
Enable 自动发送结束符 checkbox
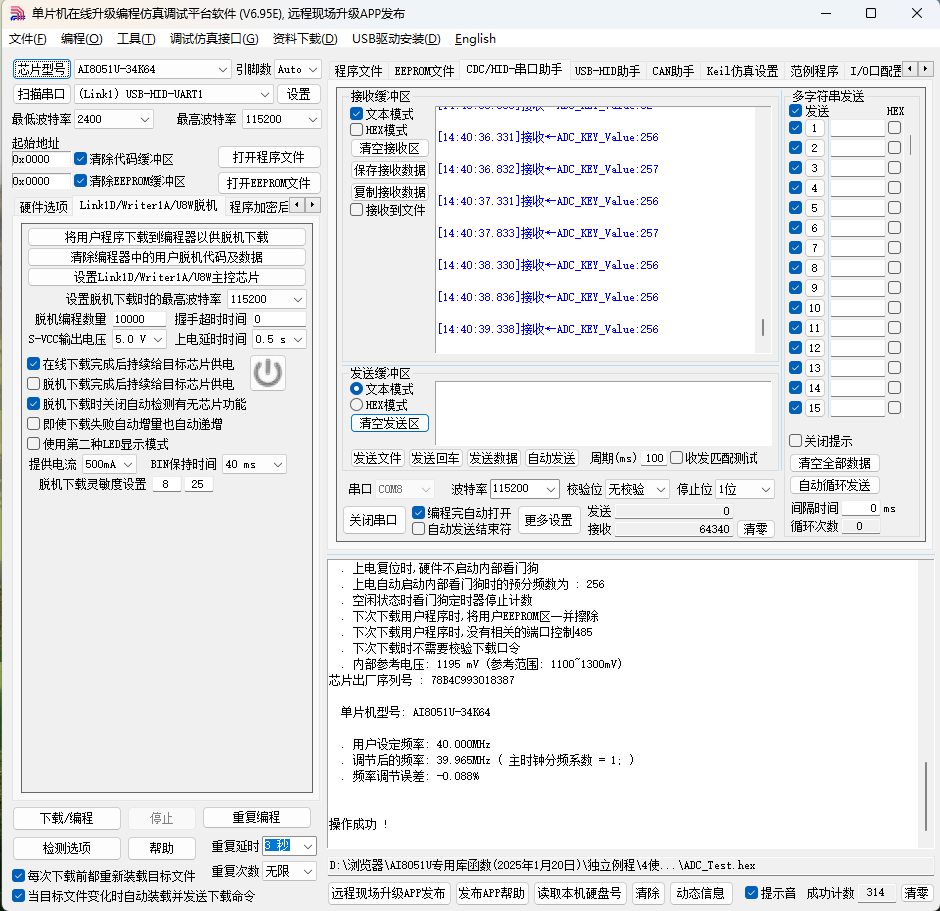418,529
